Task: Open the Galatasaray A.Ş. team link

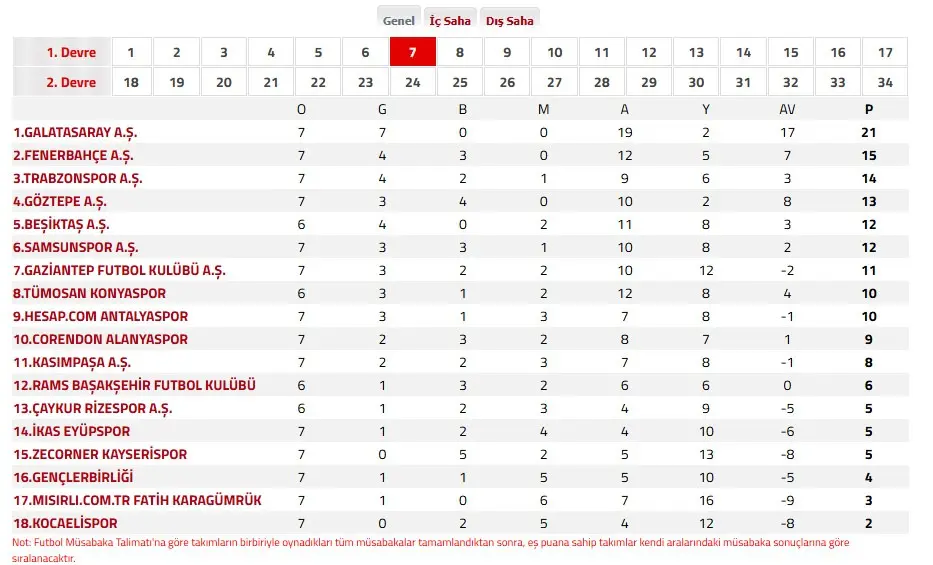Action: point(75,133)
